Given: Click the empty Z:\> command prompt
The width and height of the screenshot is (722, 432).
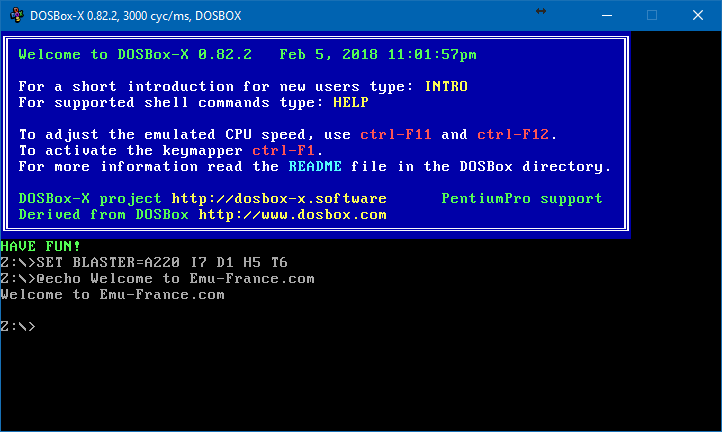Looking at the screenshot, I should (18, 327).
